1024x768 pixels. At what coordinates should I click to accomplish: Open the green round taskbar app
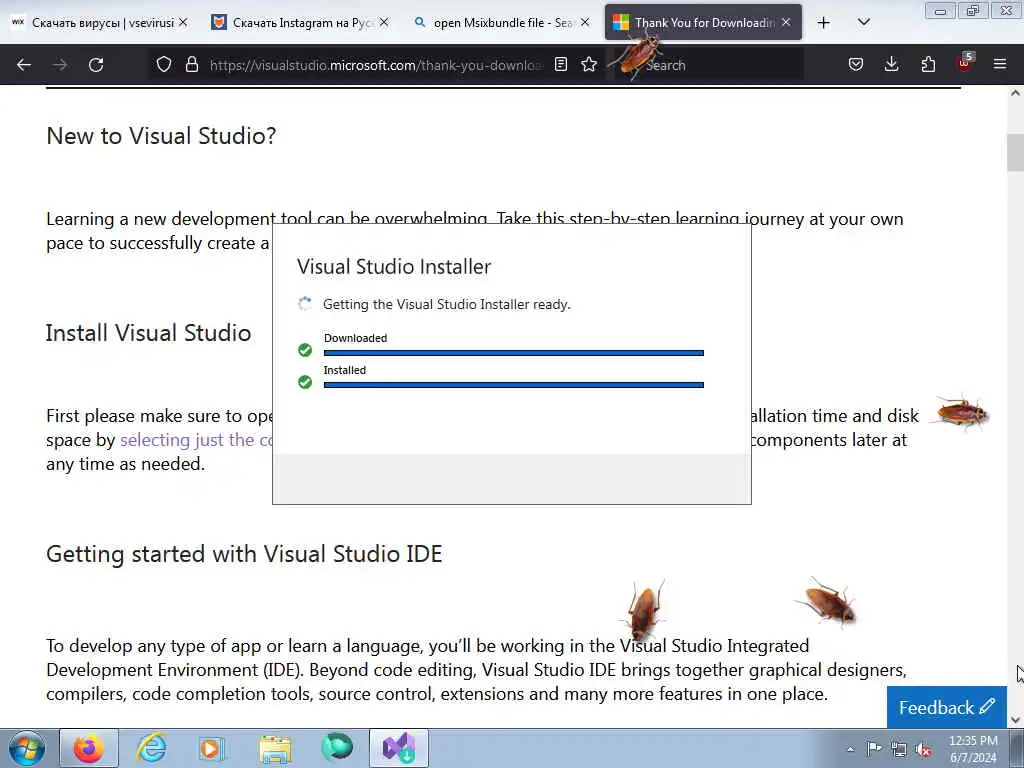point(337,747)
